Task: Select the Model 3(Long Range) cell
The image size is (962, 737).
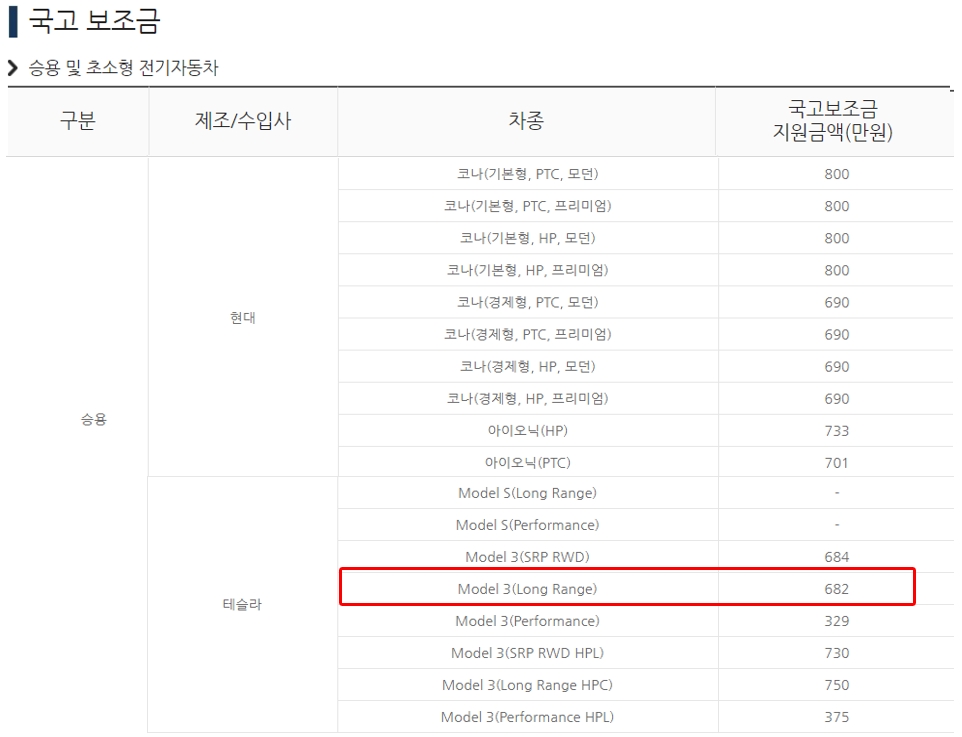Action: click(x=528, y=589)
